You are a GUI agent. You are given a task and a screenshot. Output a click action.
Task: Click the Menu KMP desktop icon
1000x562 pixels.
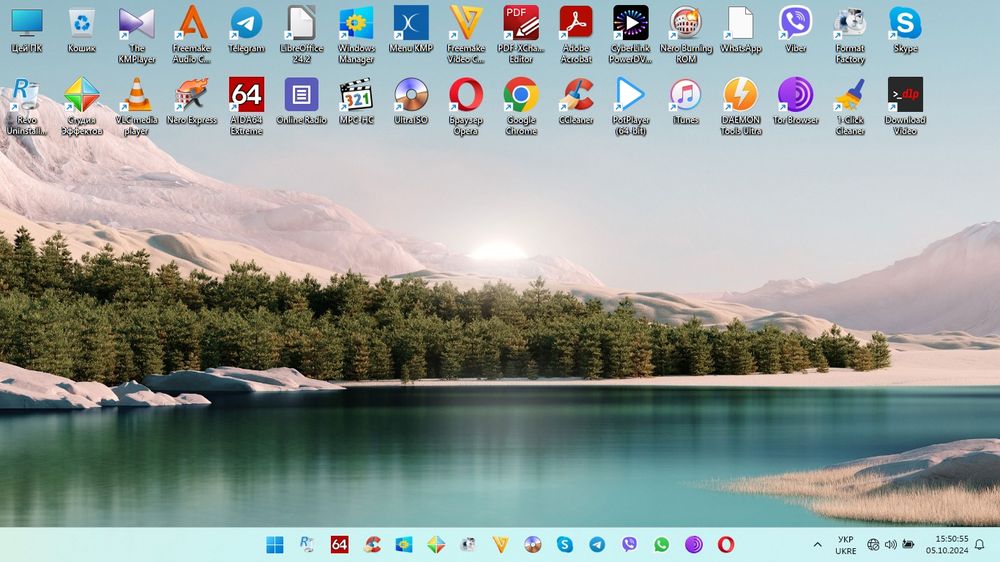tap(411, 31)
